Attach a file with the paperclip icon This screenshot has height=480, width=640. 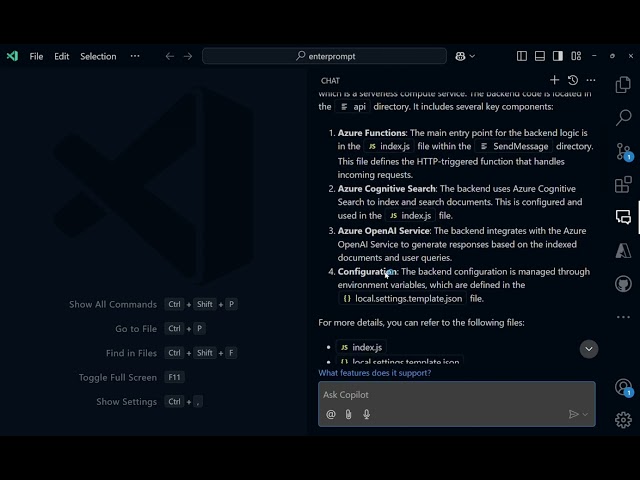[348, 414]
